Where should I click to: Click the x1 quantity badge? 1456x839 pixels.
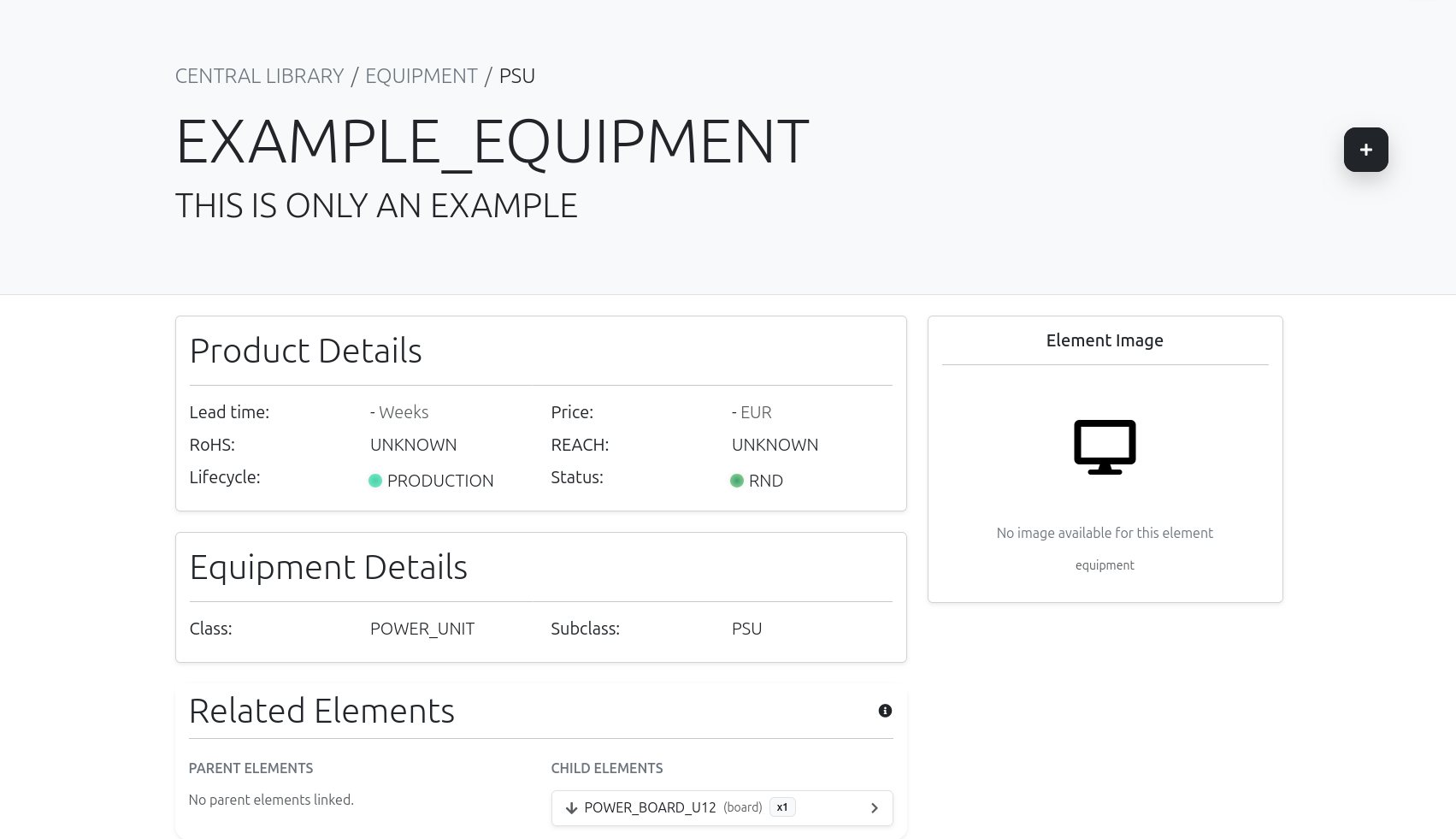(781, 807)
